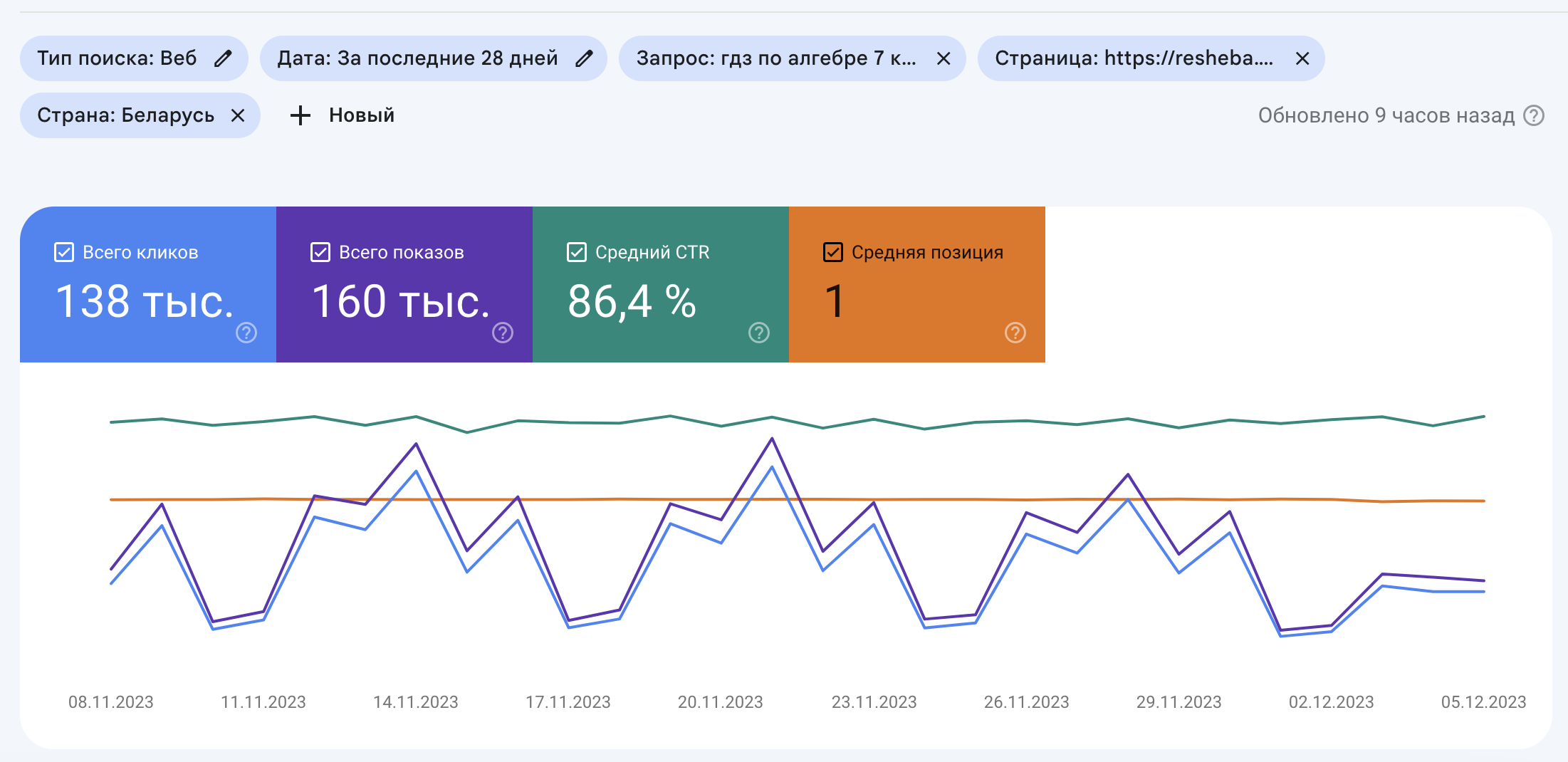
Task: Open the Дата: За последние 28 дней chip
Action: click(433, 58)
